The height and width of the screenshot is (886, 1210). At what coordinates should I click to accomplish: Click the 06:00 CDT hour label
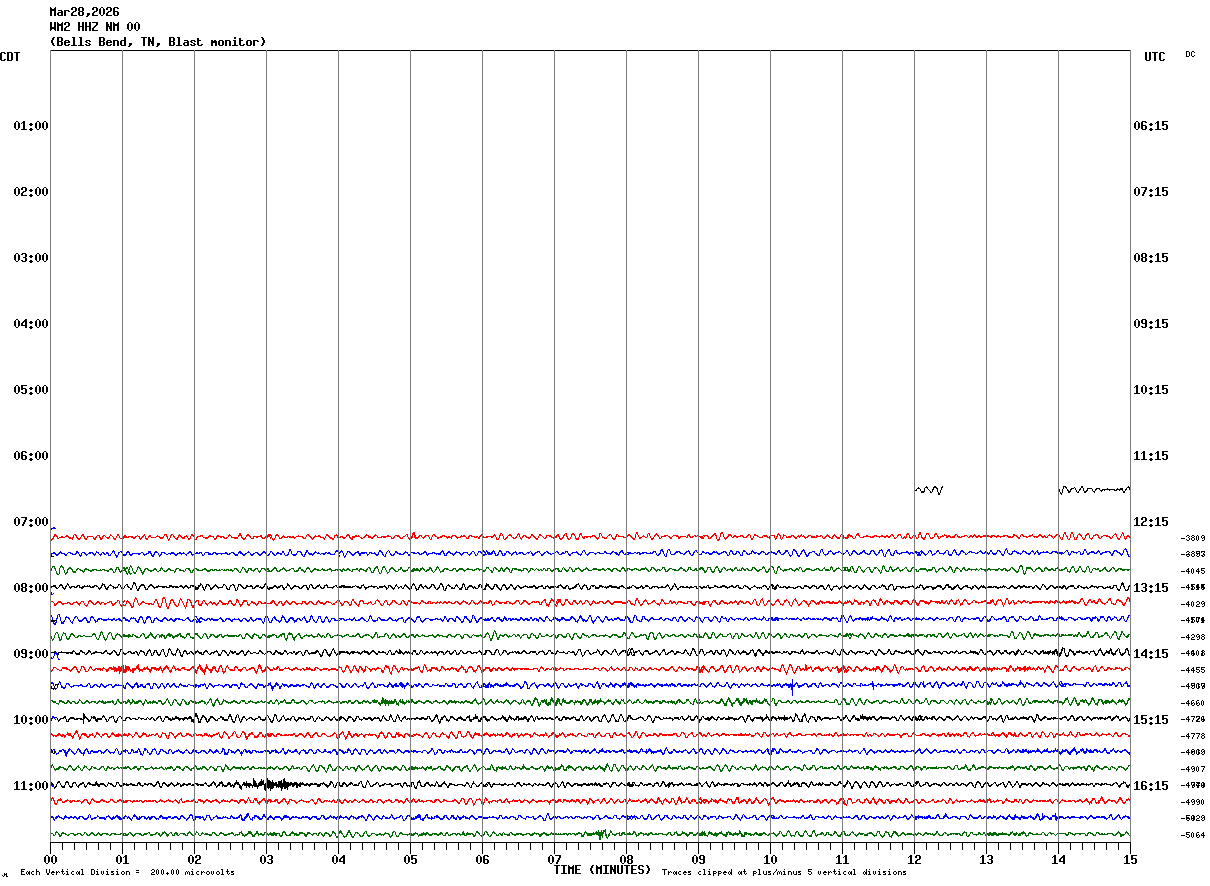tap(31, 456)
